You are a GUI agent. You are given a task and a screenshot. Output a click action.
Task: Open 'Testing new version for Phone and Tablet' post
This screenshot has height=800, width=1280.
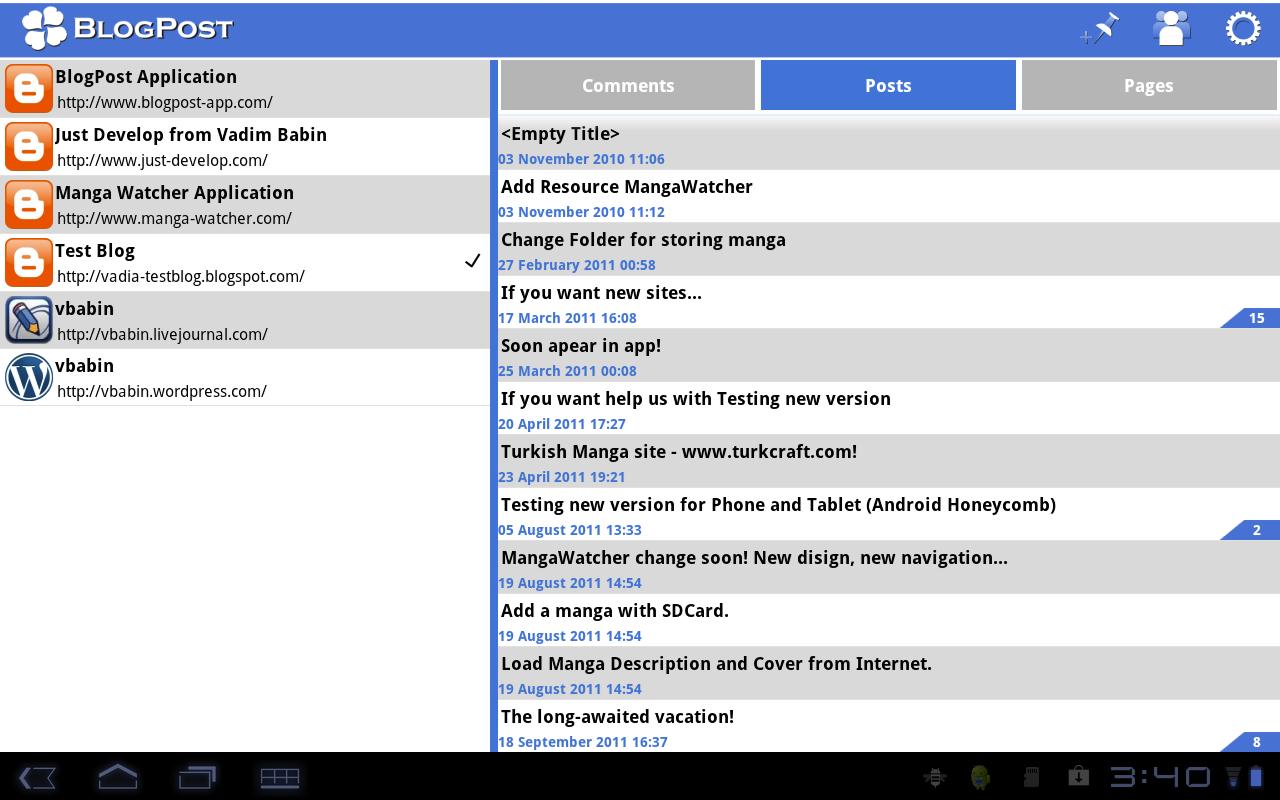coord(889,514)
